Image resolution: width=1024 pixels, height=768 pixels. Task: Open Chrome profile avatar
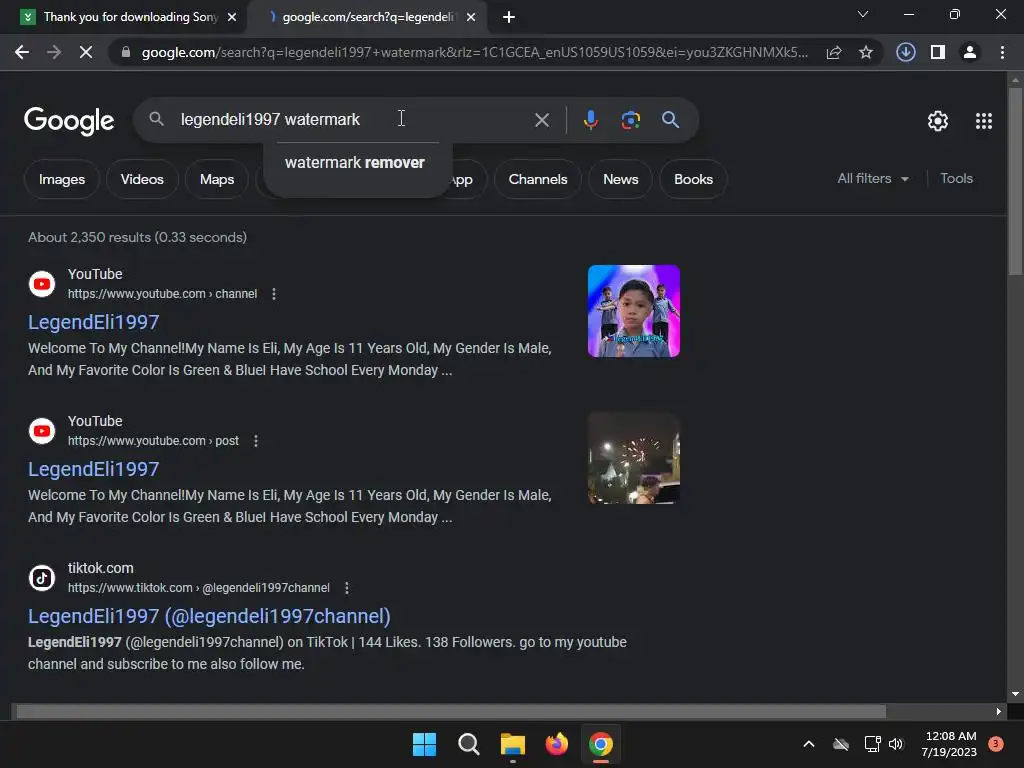(x=970, y=52)
